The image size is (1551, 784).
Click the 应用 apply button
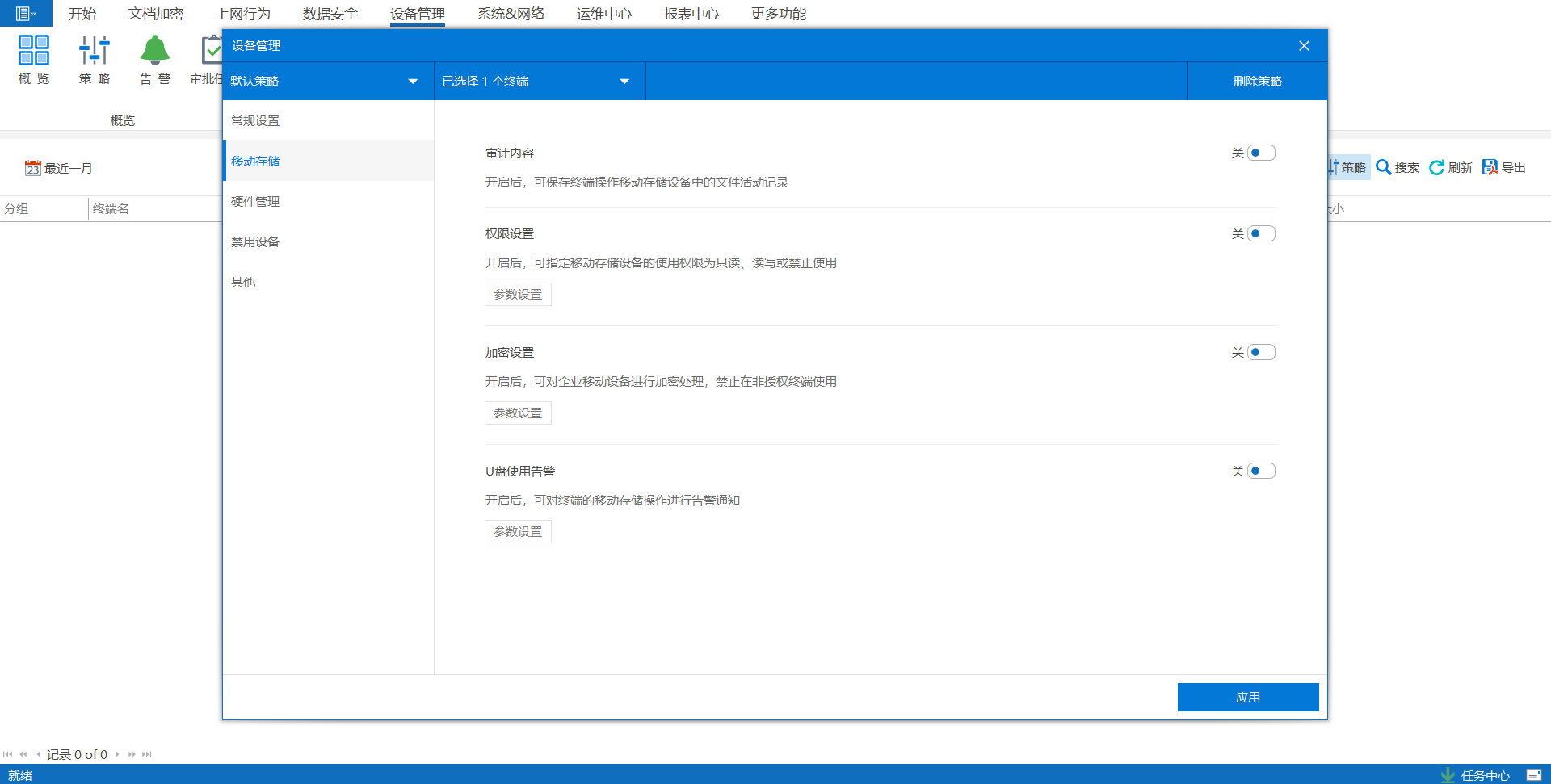(x=1247, y=697)
